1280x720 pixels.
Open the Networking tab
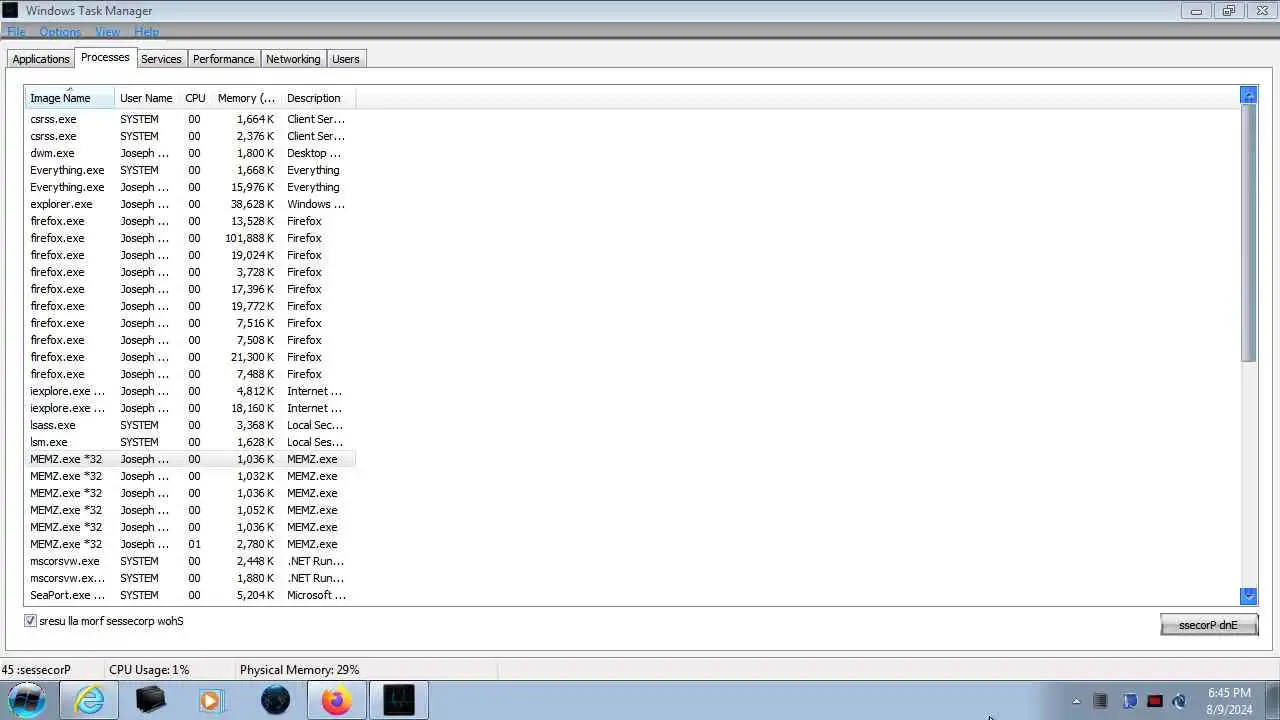[x=293, y=59]
